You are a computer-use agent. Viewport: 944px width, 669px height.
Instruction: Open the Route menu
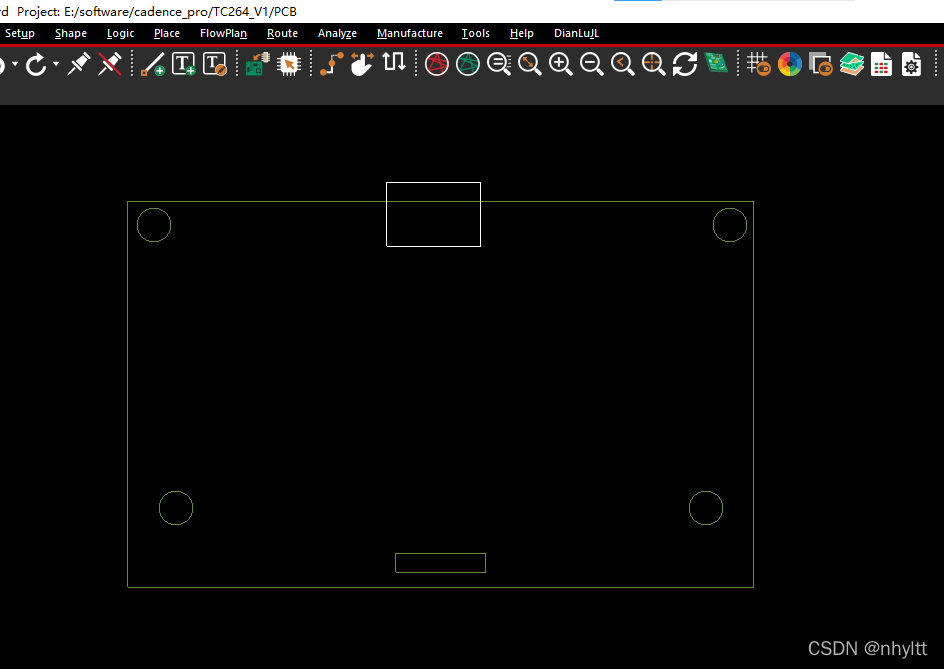[282, 33]
